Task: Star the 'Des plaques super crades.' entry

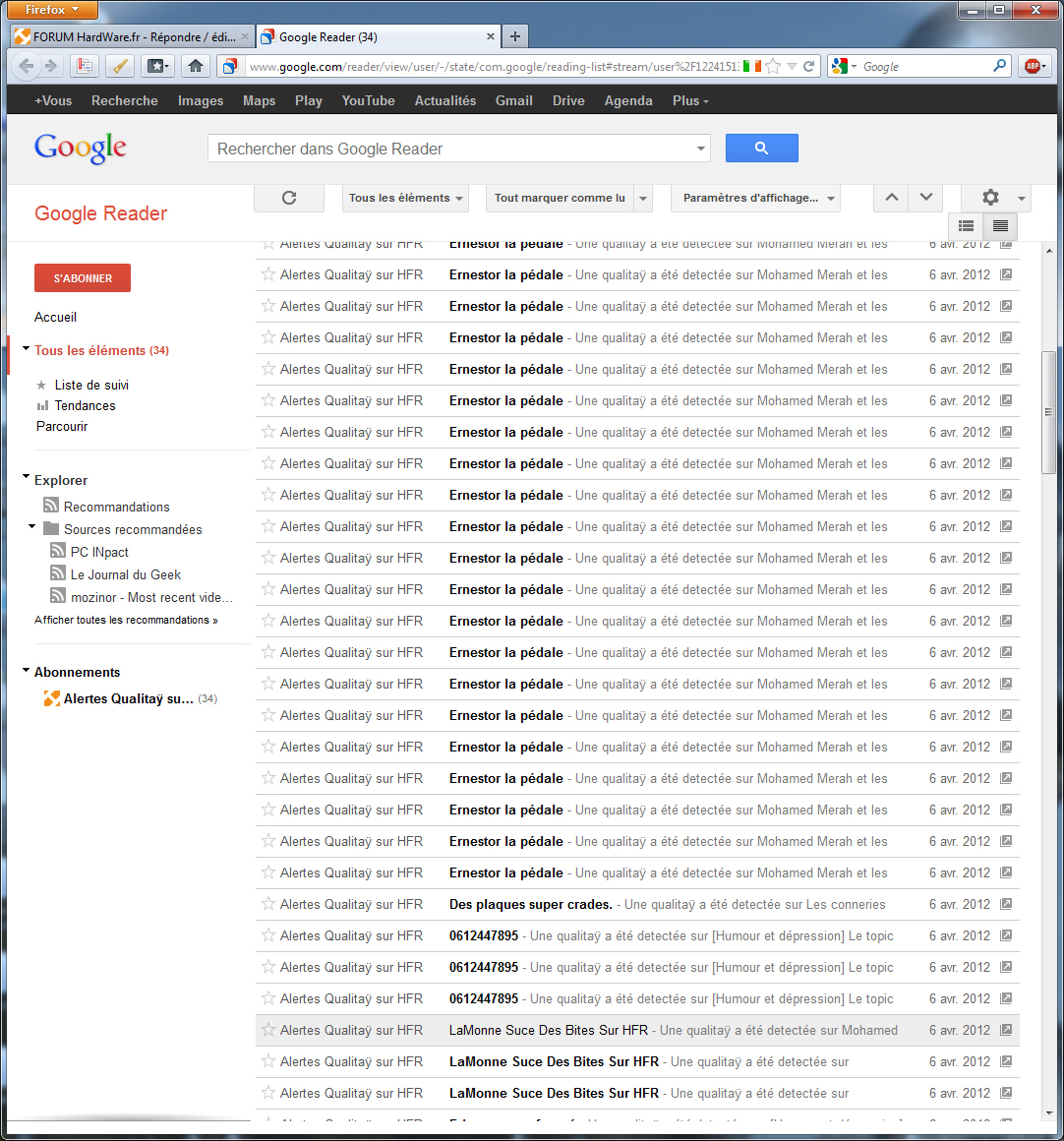Action: (268, 904)
